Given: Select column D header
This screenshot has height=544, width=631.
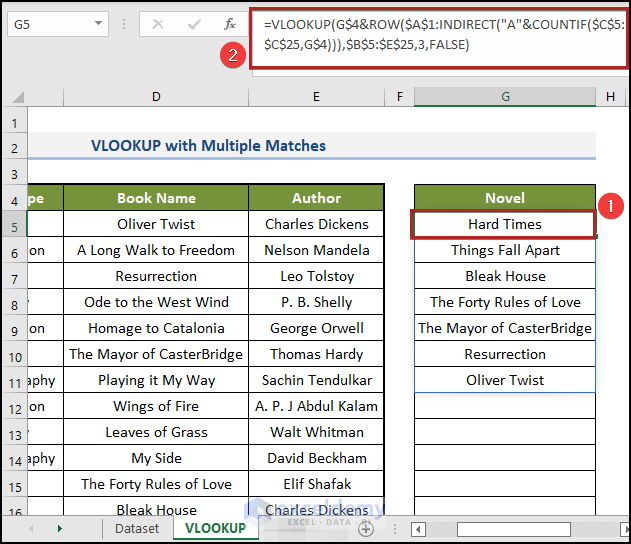Looking at the screenshot, I should pyautogui.click(x=156, y=97).
